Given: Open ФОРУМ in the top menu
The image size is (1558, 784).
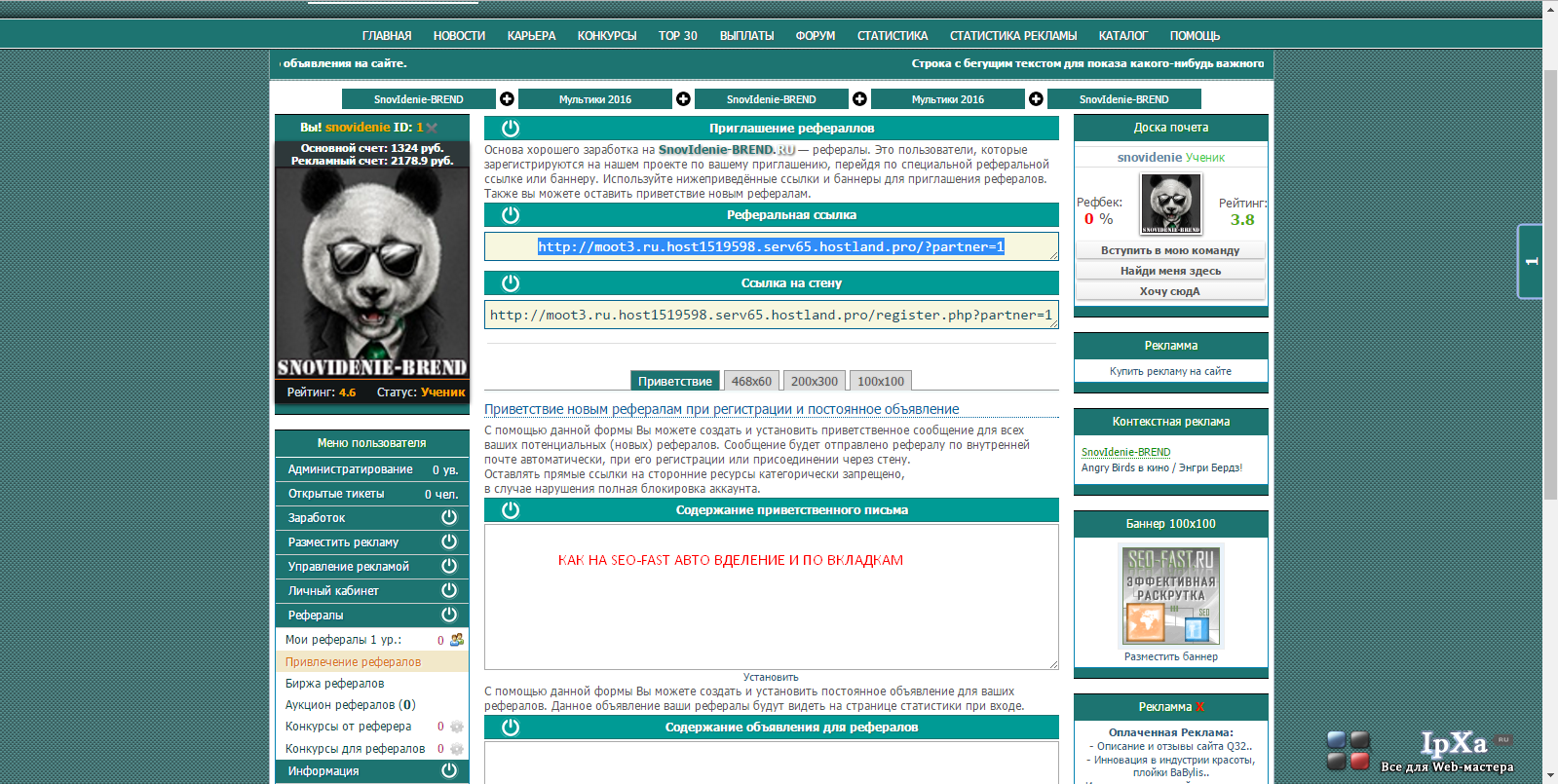Looking at the screenshot, I should tap(816, 36).
